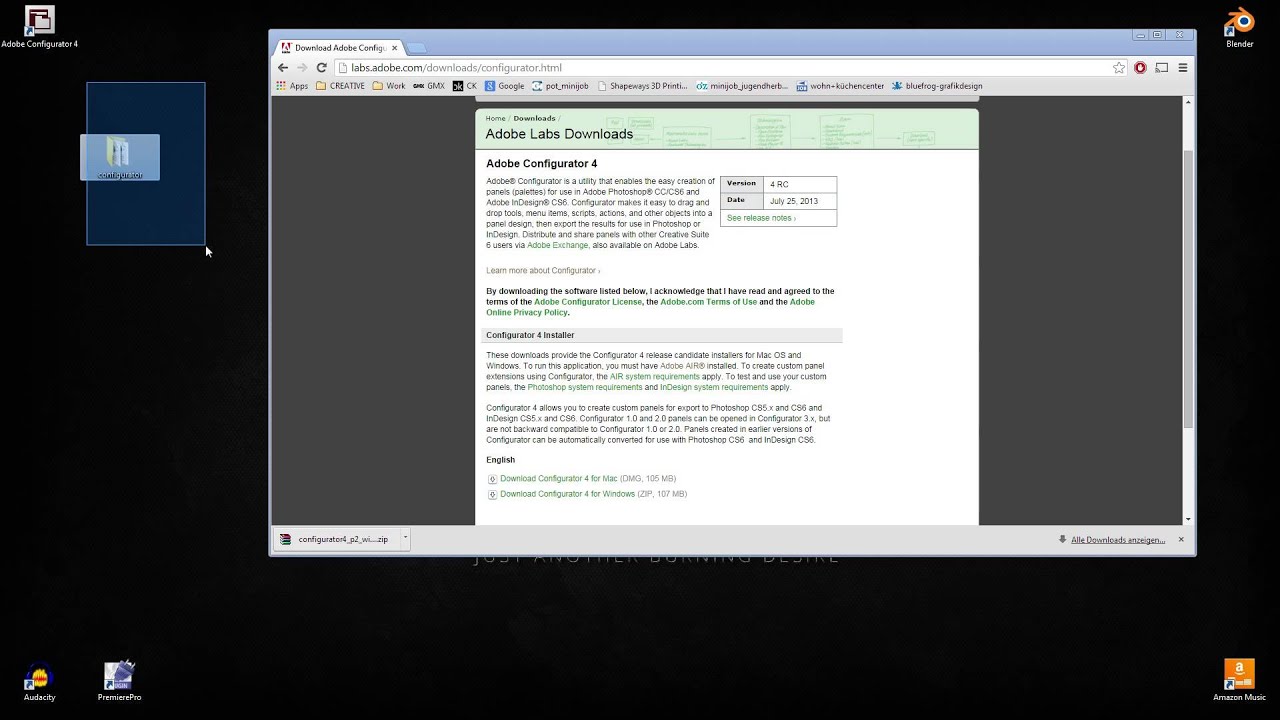Open Adobe Configurator License link
Viewport: 1280px width, 720px height.
(588, 302)
